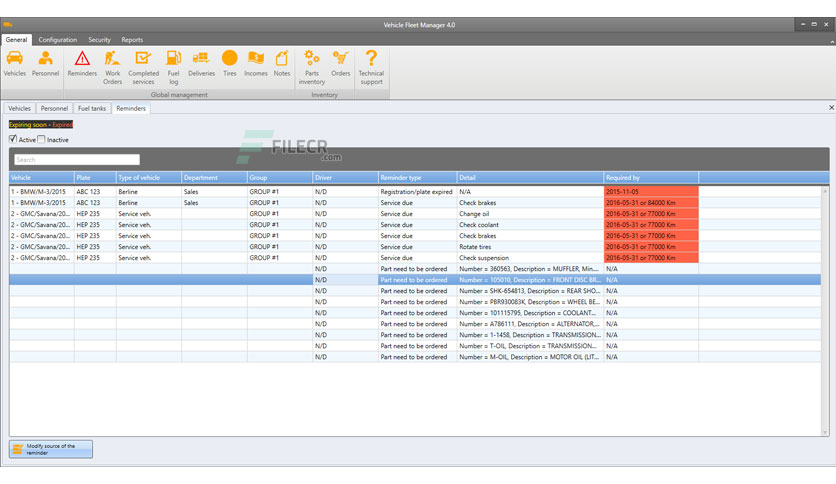
Task: Select row with WHEEL BE... part description
Action: (x=415, y=302)
